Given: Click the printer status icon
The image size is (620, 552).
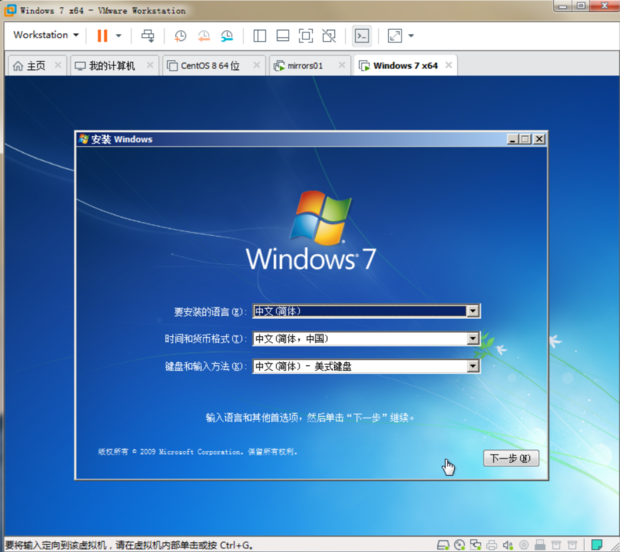Looking at the screenshot, I should point(491,545).
